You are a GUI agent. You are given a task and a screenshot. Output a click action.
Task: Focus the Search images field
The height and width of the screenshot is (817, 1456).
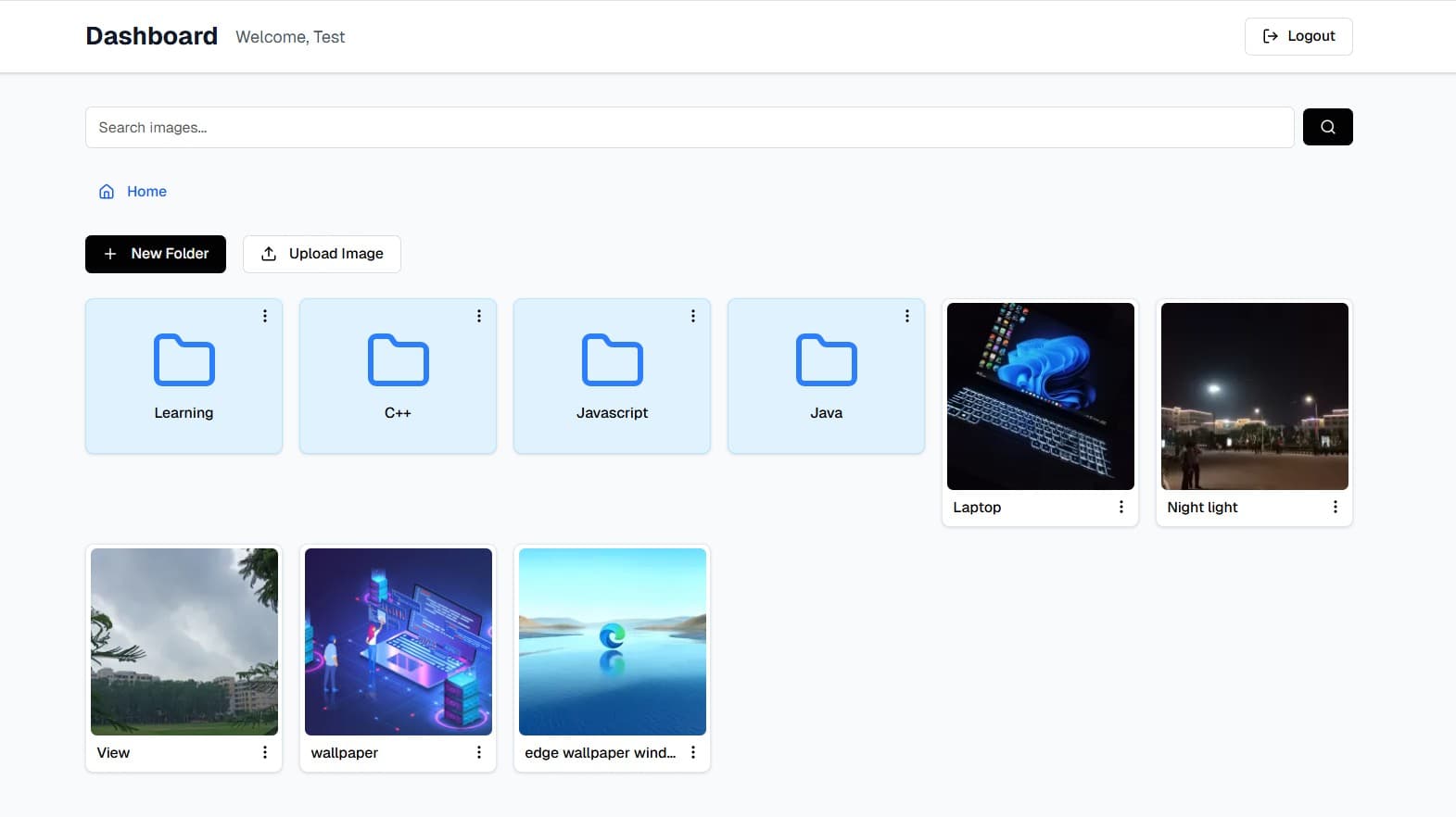tap(690, 128)
